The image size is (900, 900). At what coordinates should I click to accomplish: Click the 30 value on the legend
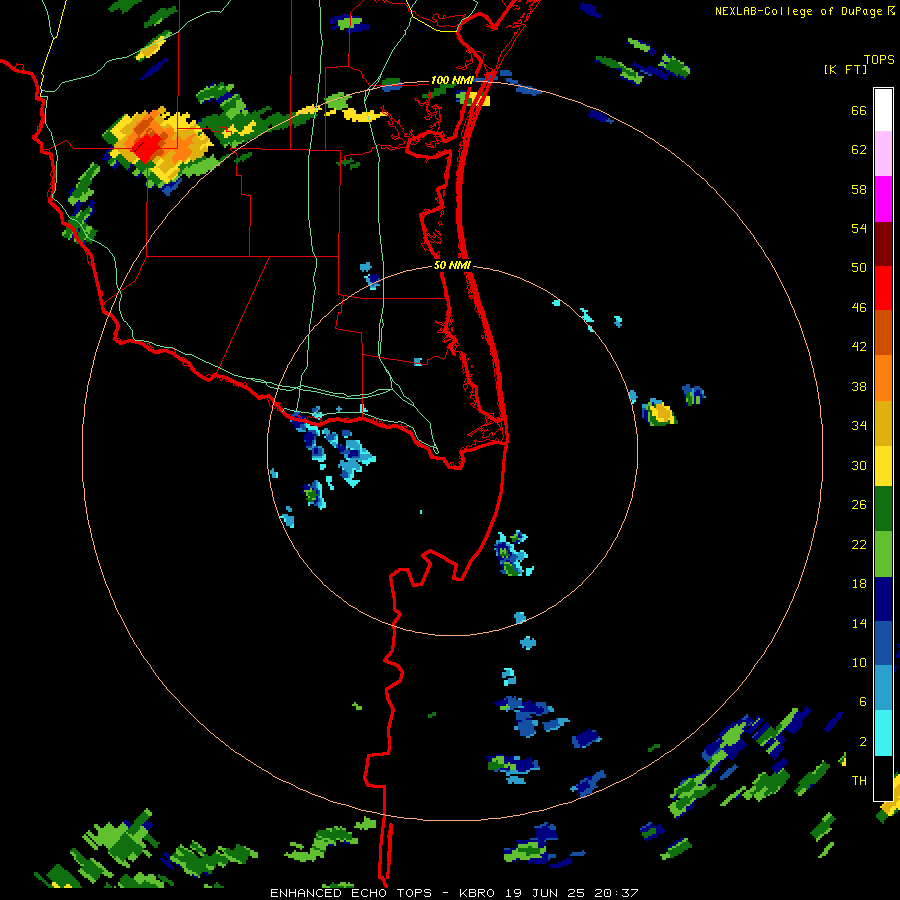(x=859, y=465)
